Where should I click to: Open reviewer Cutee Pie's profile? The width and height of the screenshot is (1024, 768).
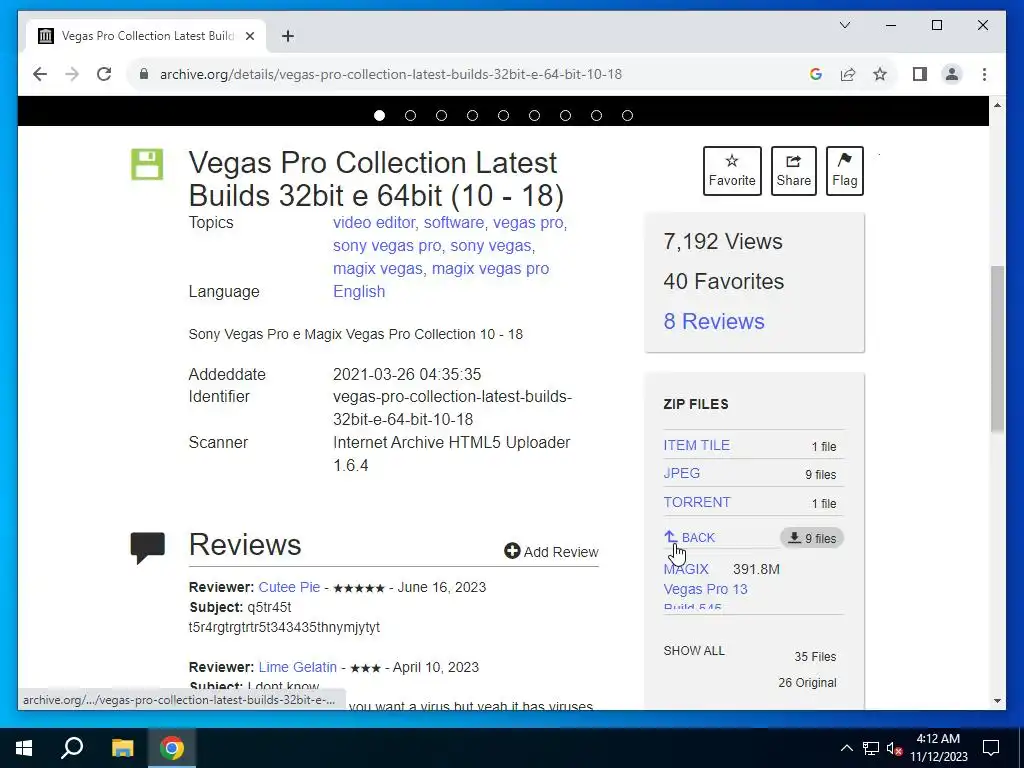[x=289, y=587]
